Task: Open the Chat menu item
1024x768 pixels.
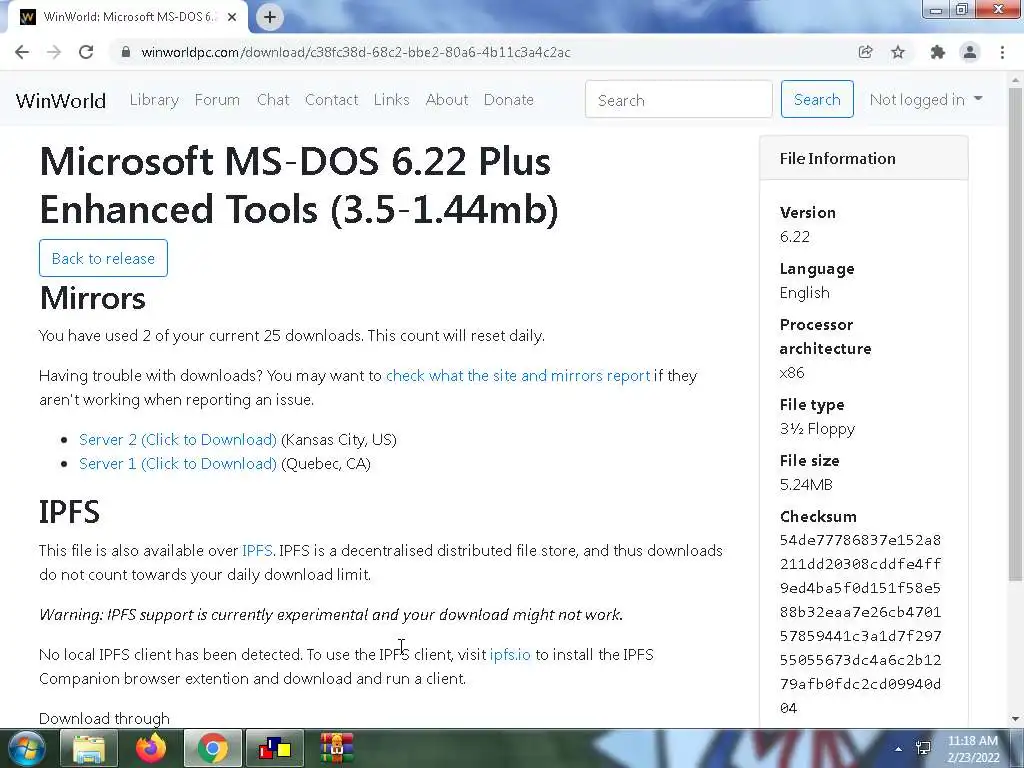Action: click(x=273, y=100)
